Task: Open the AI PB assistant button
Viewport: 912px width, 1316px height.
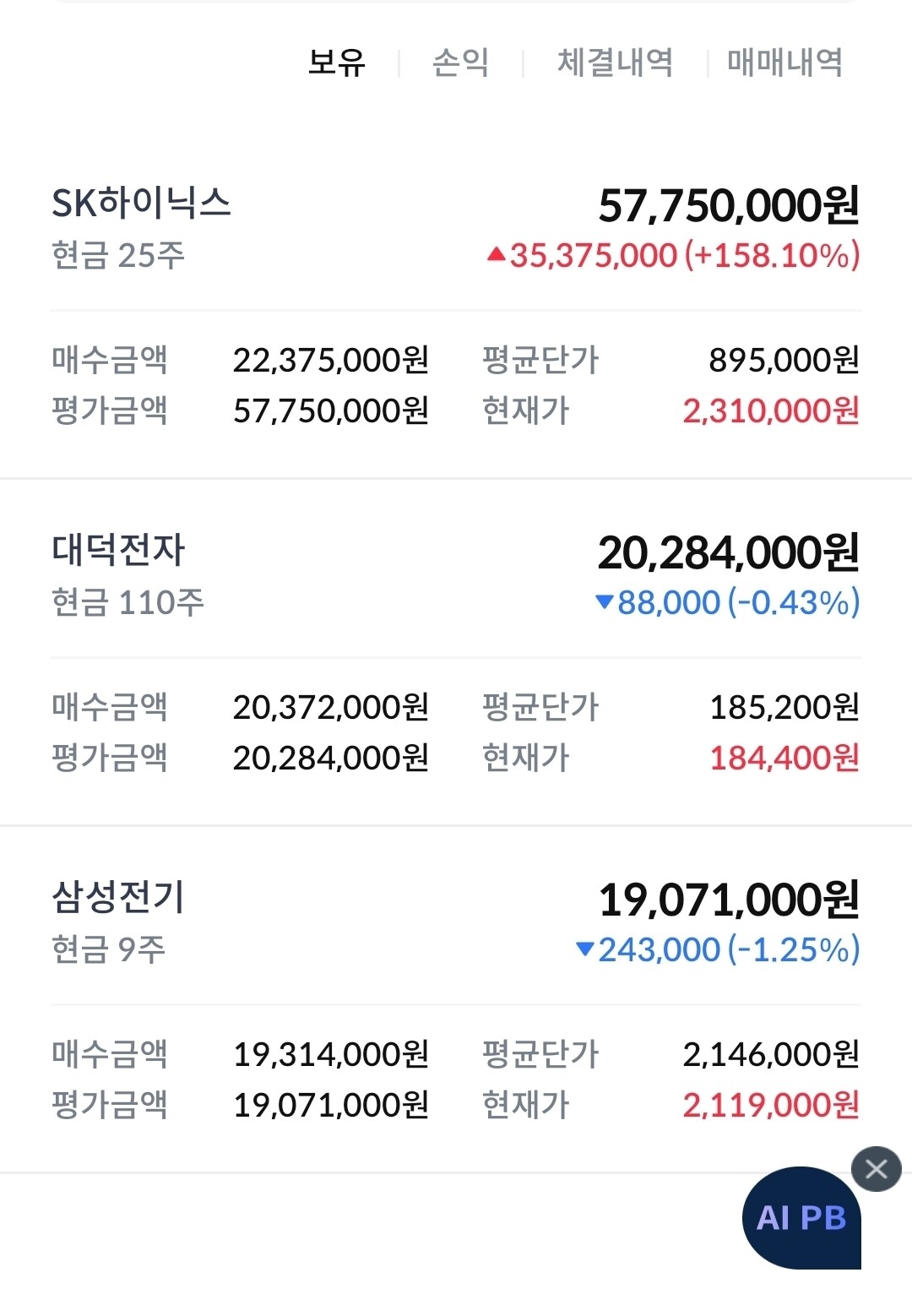Action: pos(801,1217)
